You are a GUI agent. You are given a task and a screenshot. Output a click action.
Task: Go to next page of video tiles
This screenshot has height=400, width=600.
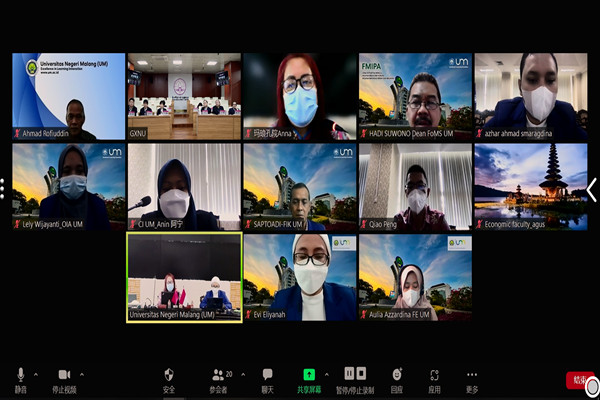point(591,189)
